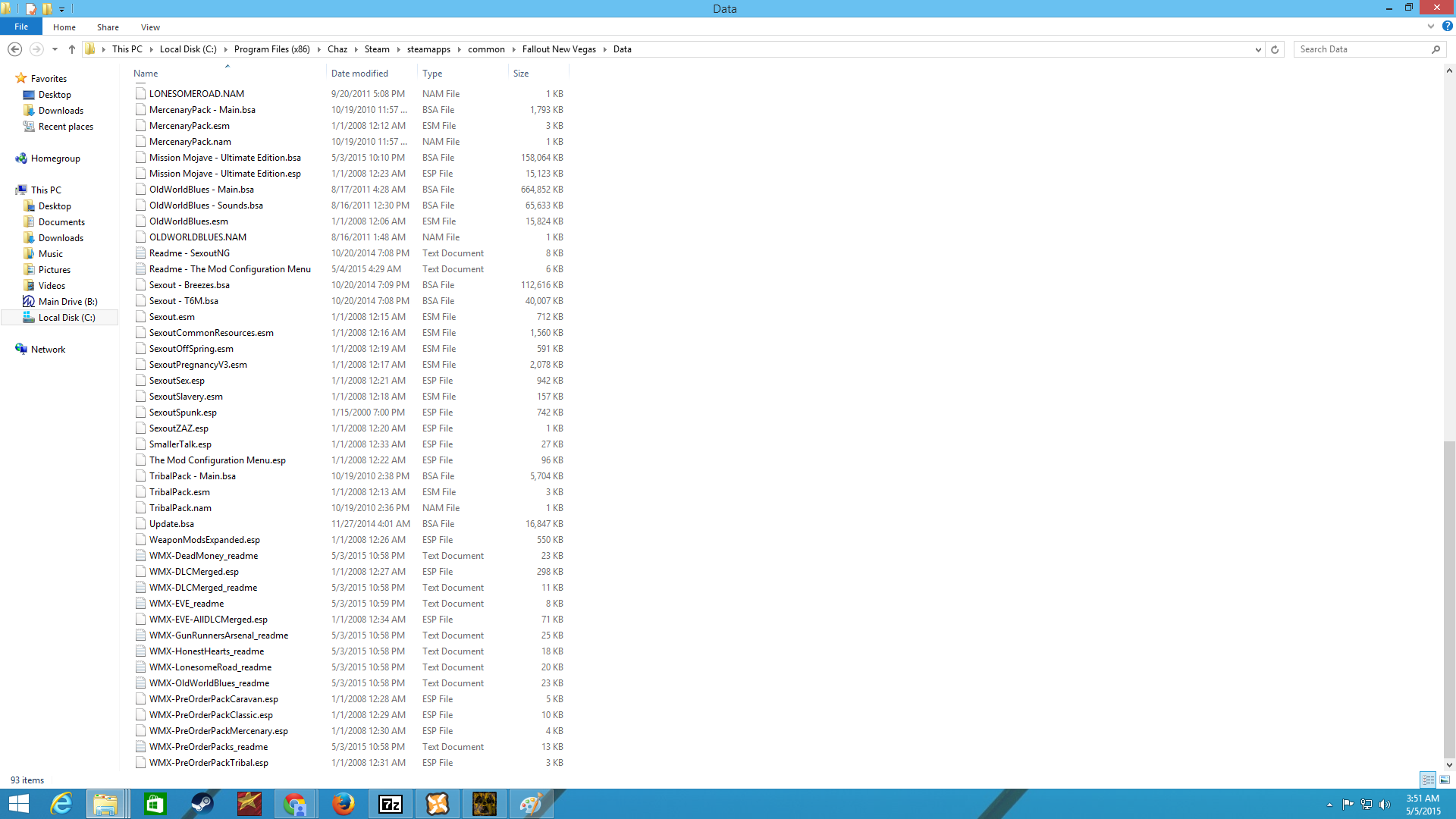Click the Properties quick access icon
This screenshot has height=819, width=1456.
click(31, 8)
